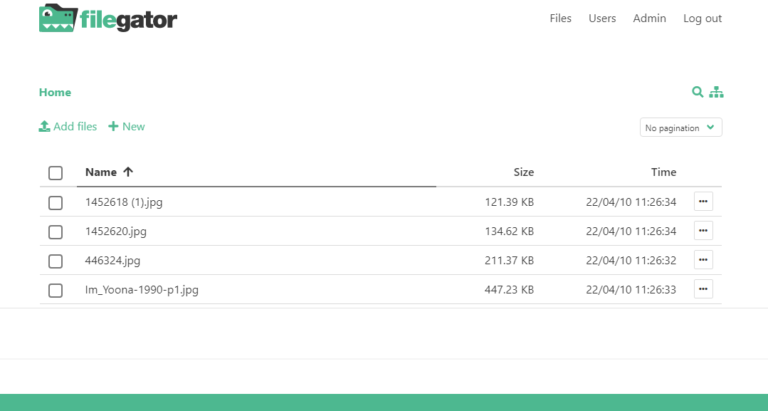
Task: Click the search magnifier icon
Action: pyautogui.click(x=697, y=92)
